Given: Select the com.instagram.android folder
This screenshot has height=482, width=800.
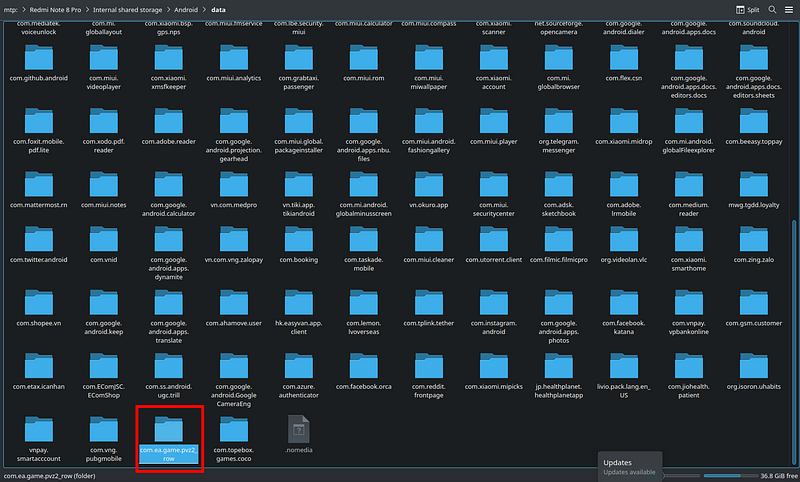Looking at the screenshot, I should click(x=494, y=312).
